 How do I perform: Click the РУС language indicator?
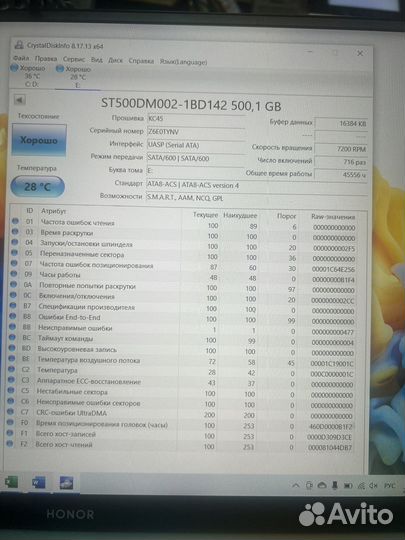point(390,486)
